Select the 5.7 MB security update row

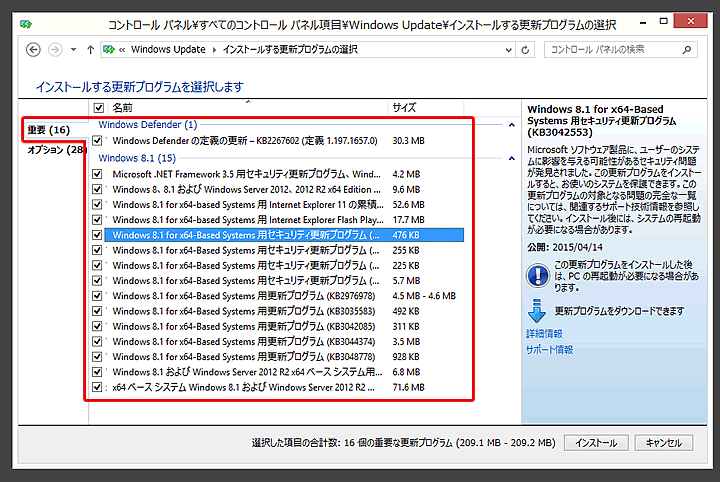click(x=284, y=280)
